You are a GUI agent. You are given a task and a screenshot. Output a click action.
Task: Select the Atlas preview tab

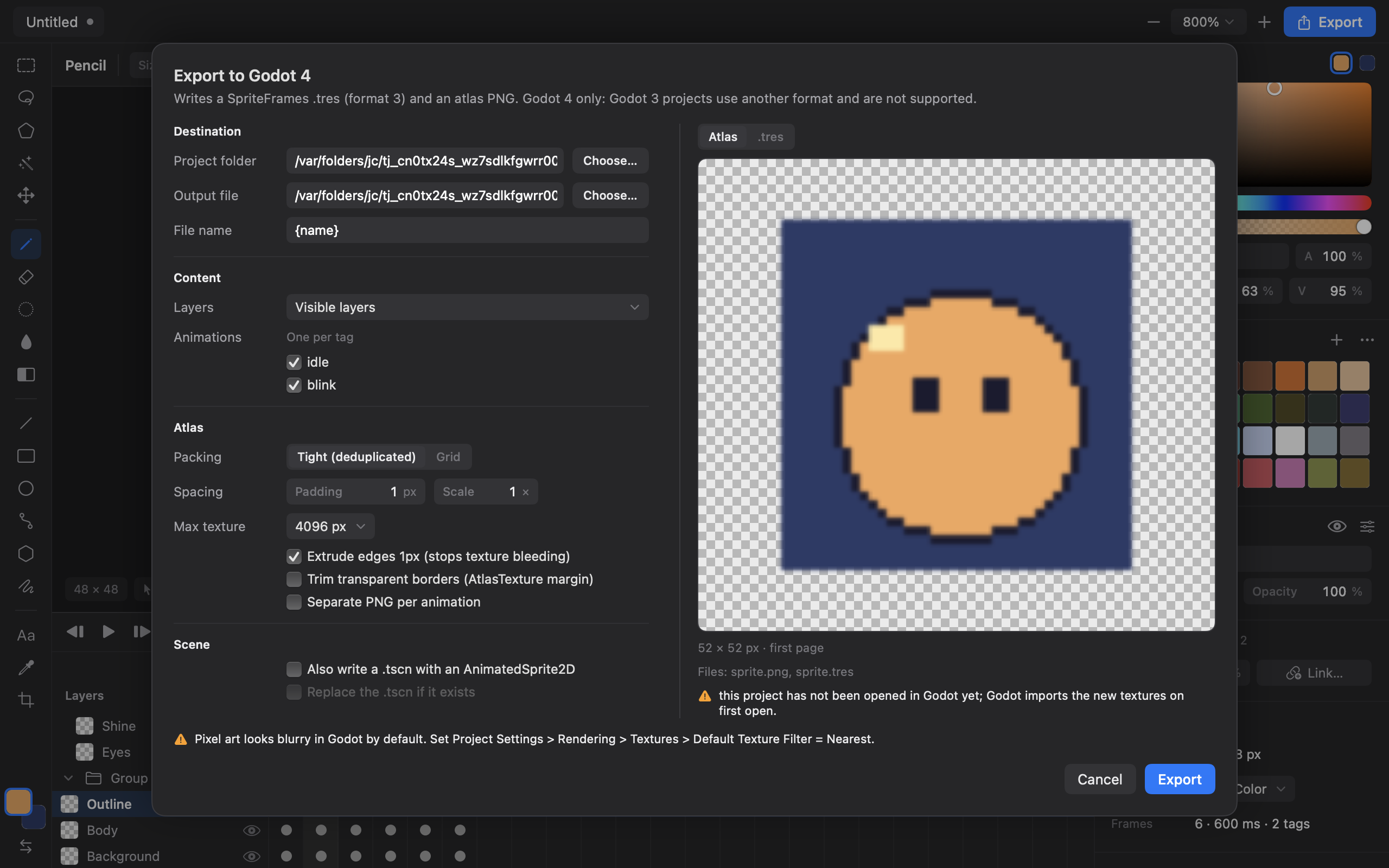click(x=723, y=137)
